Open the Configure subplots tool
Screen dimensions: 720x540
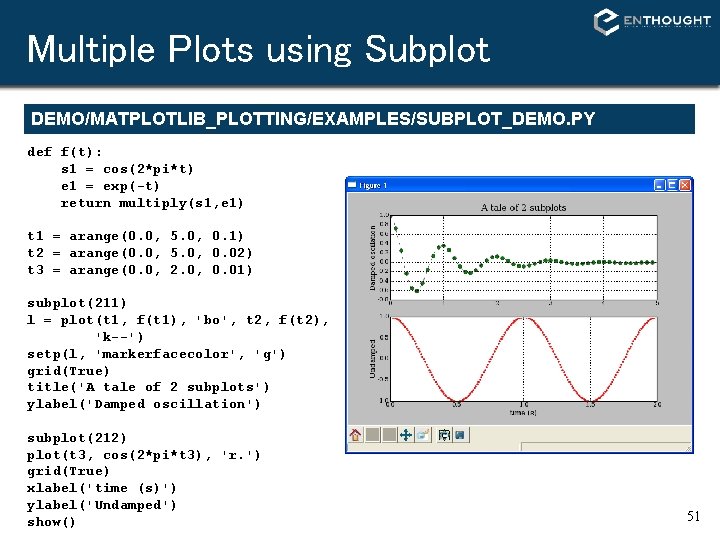[x=444, y=434]
